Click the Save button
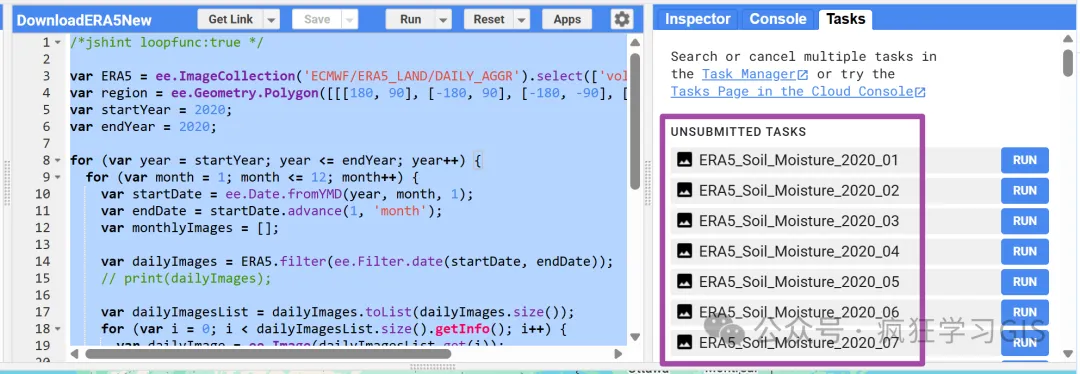The image size is (1080, 374). tap(317, 19)
